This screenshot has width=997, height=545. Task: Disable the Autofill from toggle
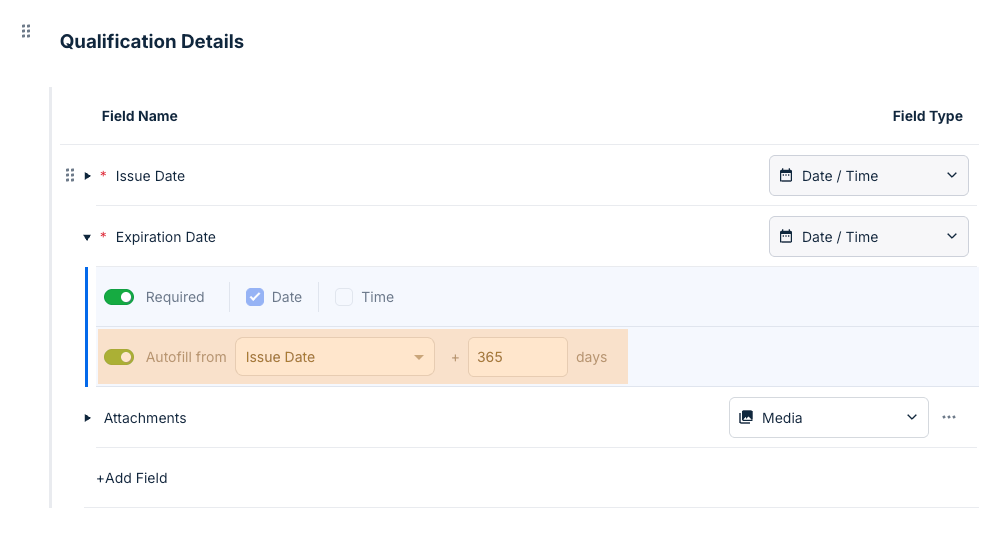pos(119,357)
